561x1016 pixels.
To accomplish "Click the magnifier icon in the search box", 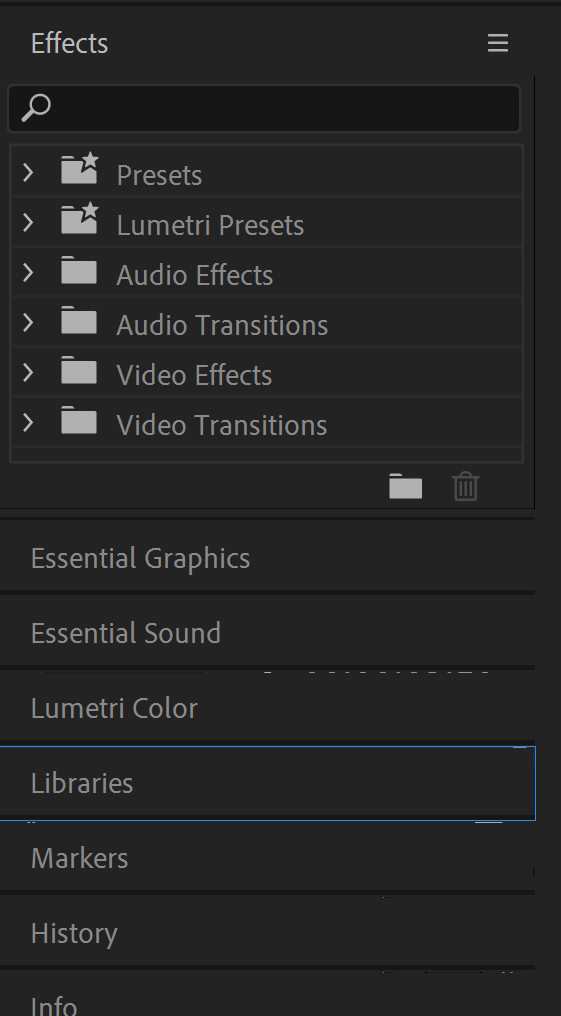I will [x=36, y=108].
